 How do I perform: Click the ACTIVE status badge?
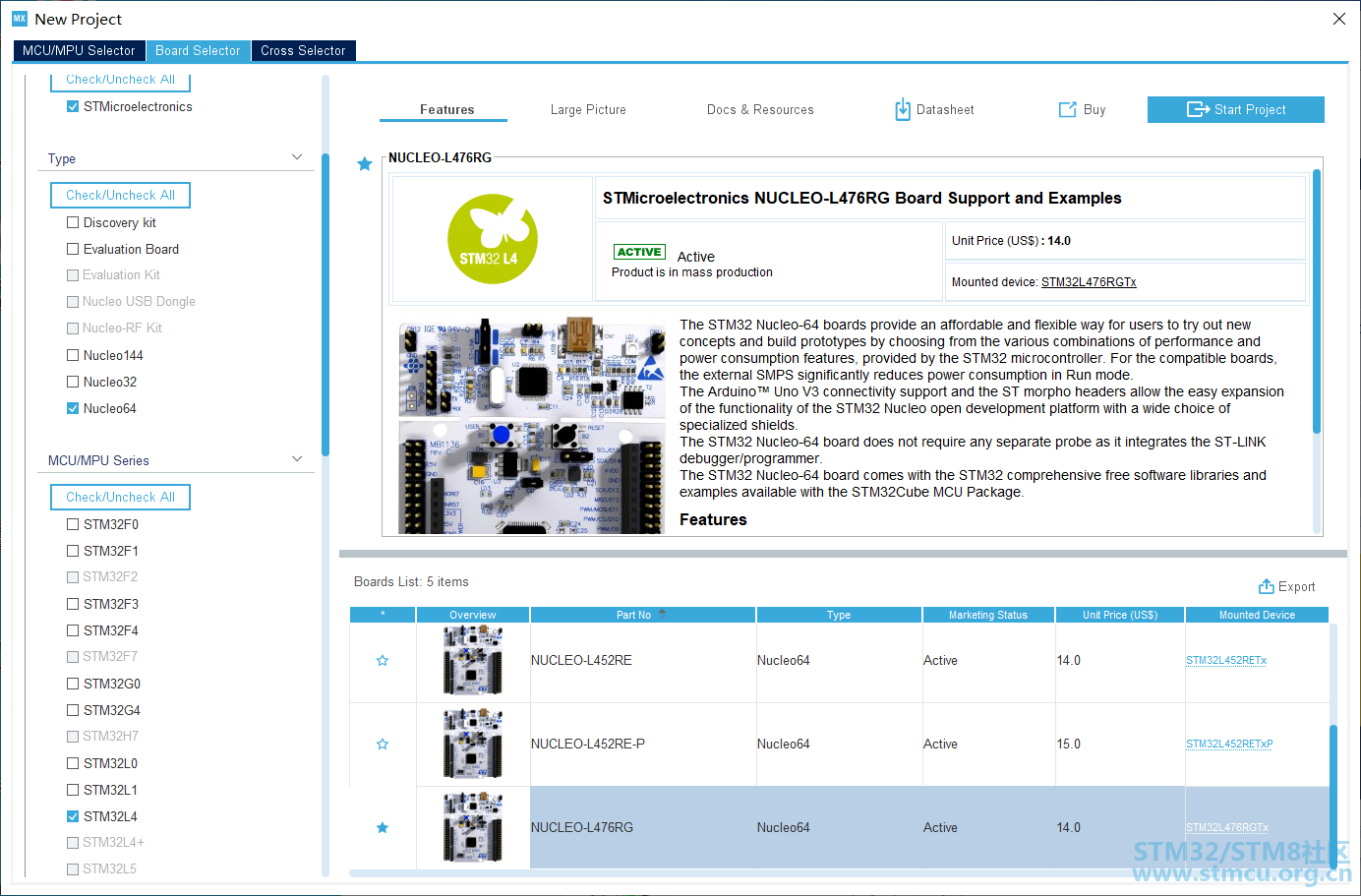coord(639,252)
